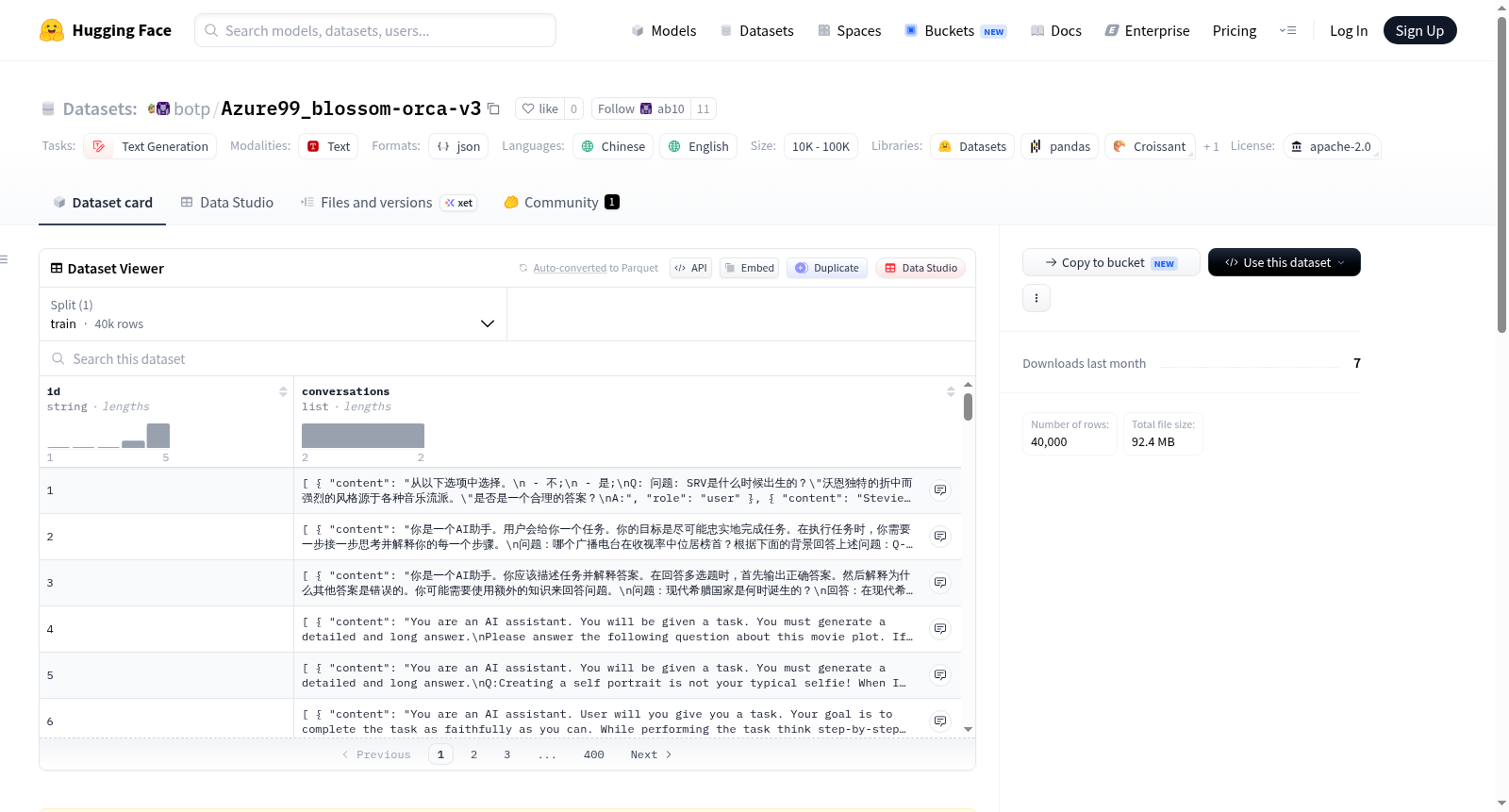The width and height of the screenshot is (1509, 812).
Task: Show additional libraries with +1
Action: pyautogui.click(x=1211, y=146)
